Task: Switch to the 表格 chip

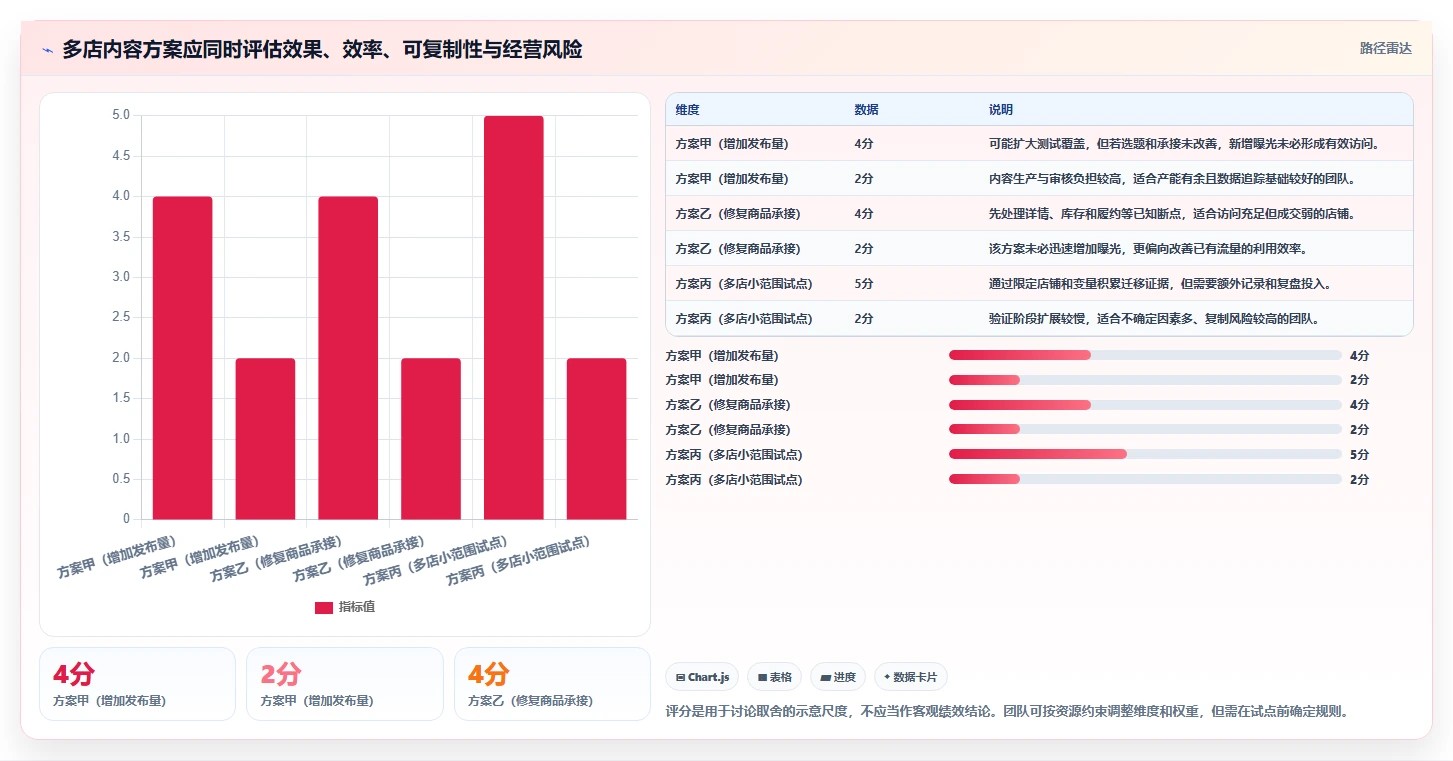Action: point(774,677)
